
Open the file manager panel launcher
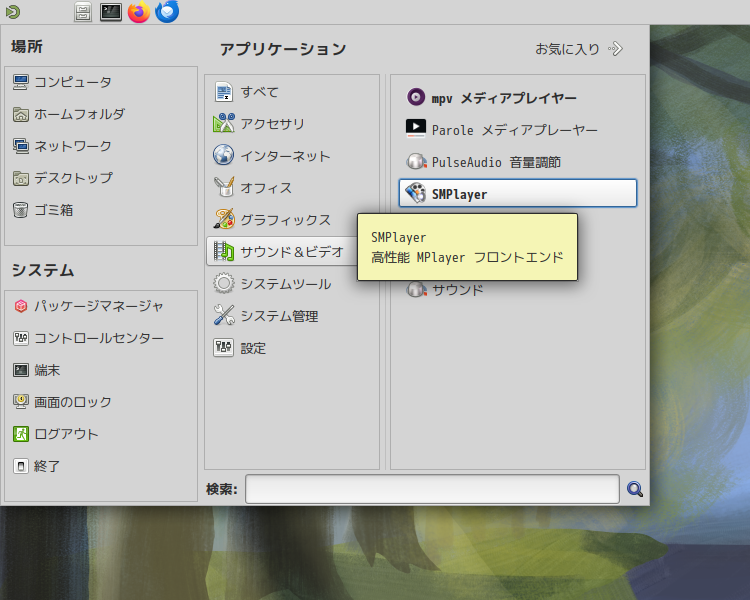[x=83, y=12]
